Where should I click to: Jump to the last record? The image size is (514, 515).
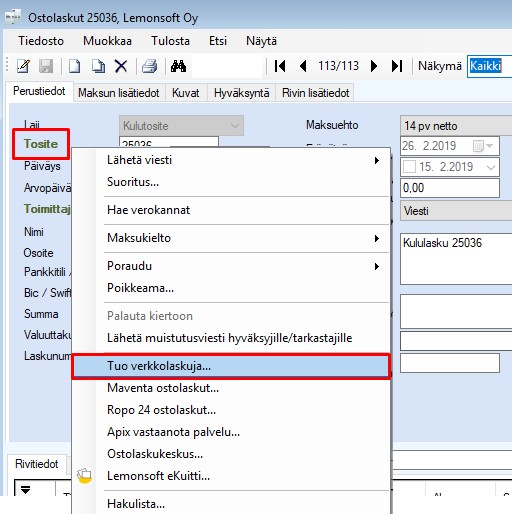(x=397, y=66)
